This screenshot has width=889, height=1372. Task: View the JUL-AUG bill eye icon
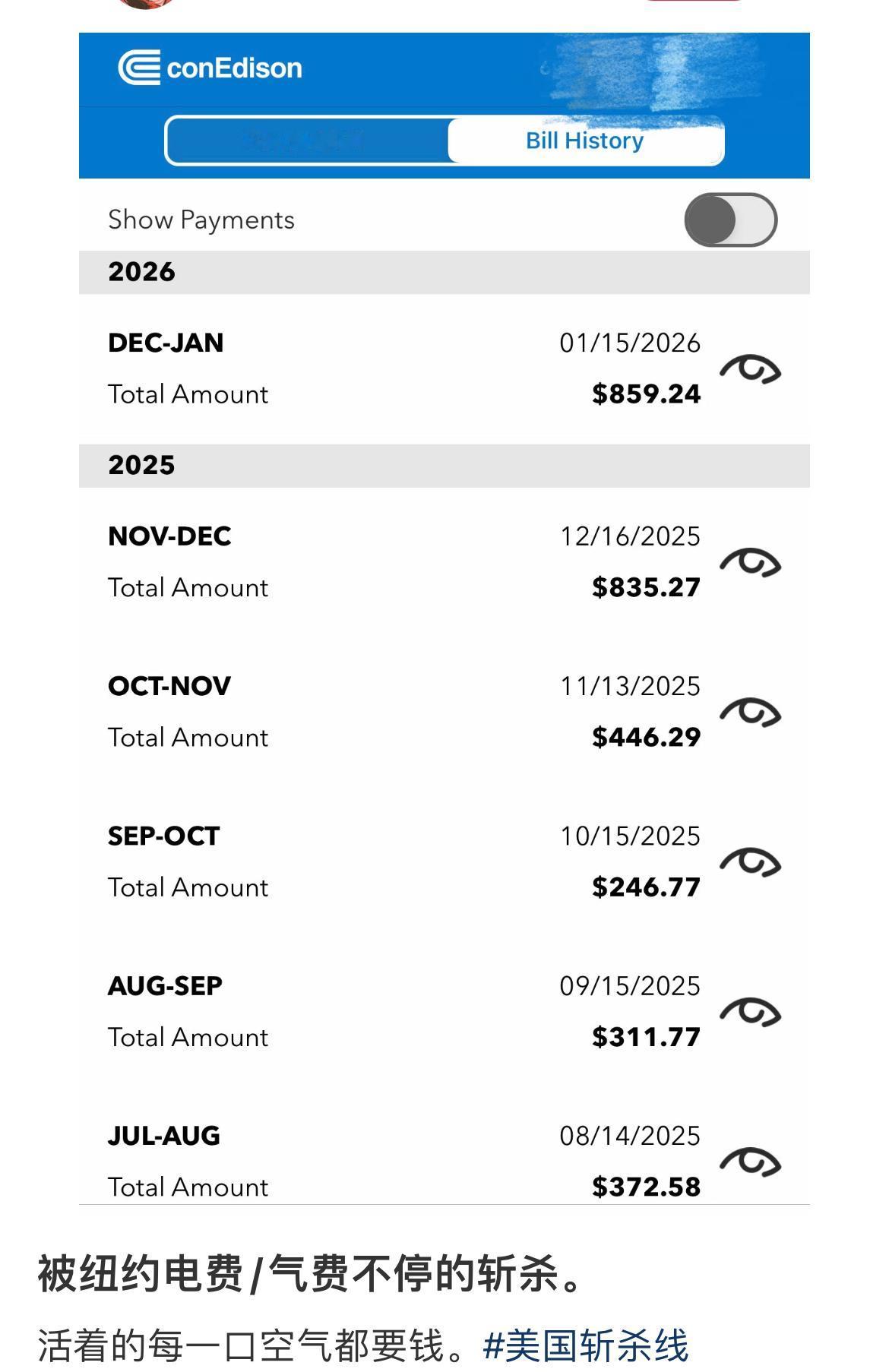point(750,1162)
